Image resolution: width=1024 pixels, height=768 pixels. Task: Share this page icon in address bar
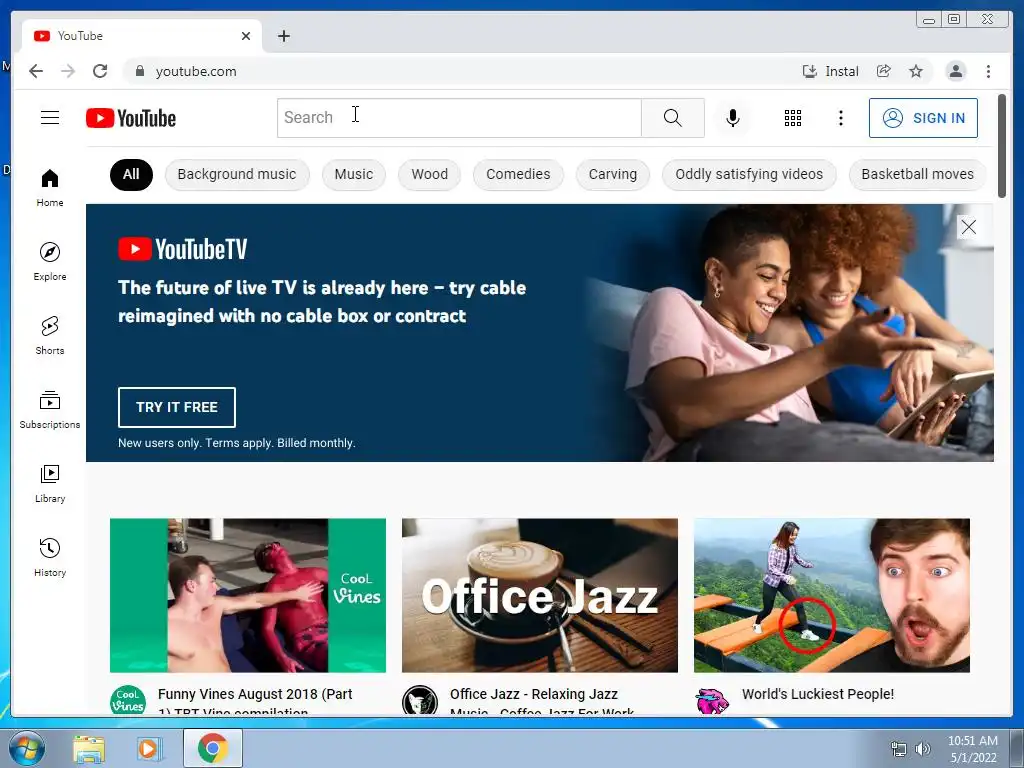(884, 71)
